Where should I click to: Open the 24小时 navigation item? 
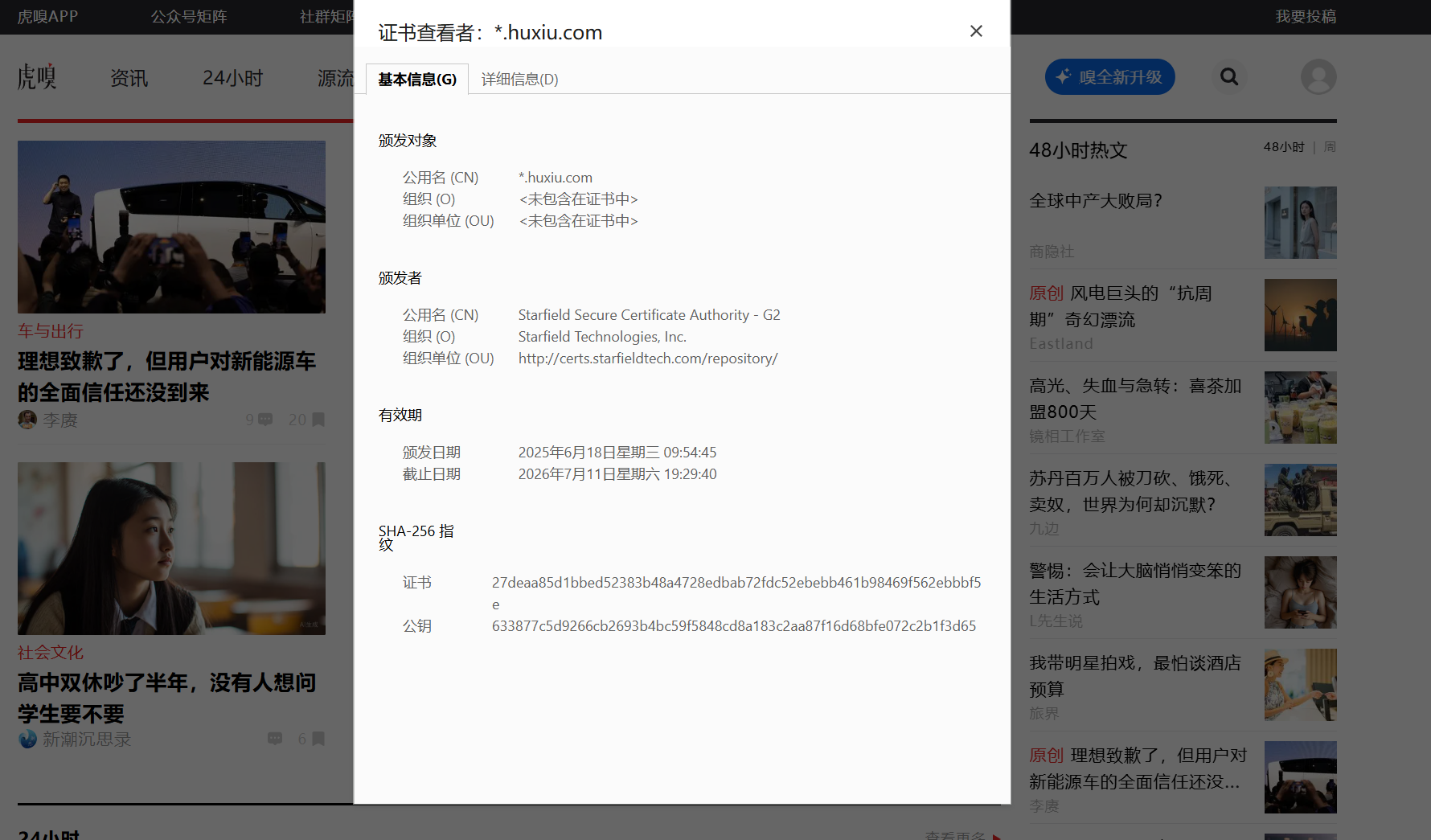232,78
